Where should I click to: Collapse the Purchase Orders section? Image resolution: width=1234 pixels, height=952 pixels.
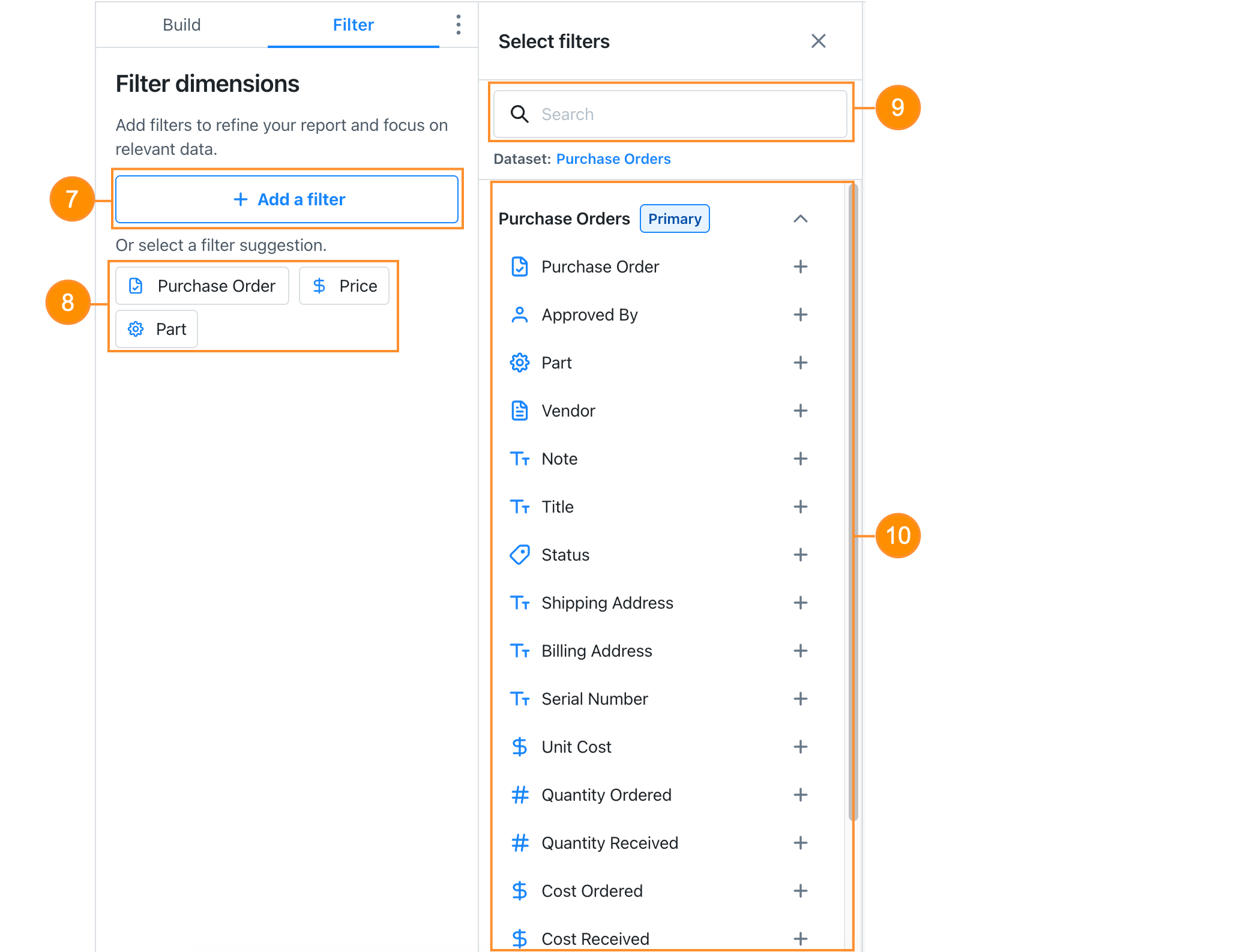(801, 218)
